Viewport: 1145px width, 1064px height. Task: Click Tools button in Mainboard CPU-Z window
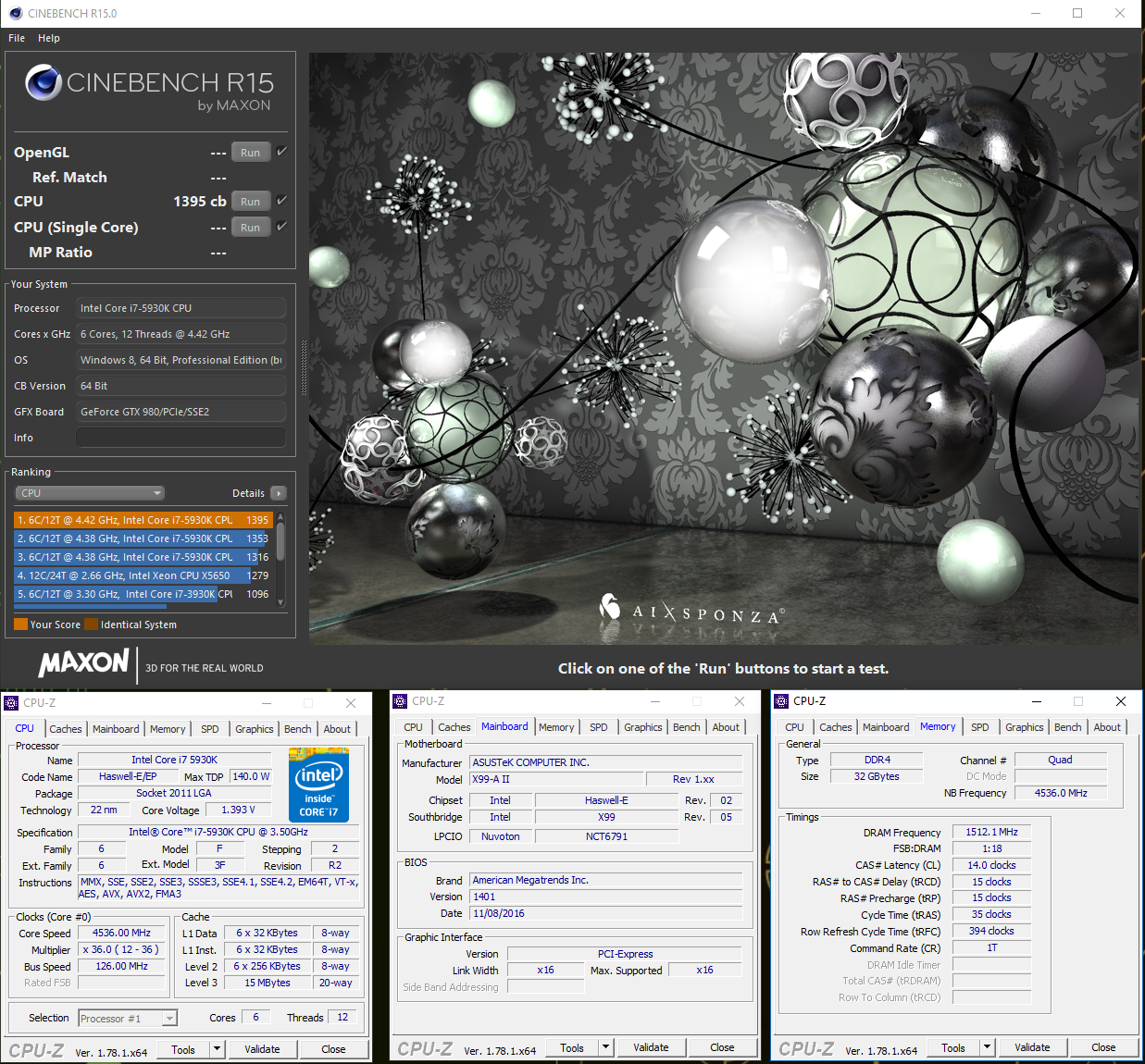tap(572, 1047)
